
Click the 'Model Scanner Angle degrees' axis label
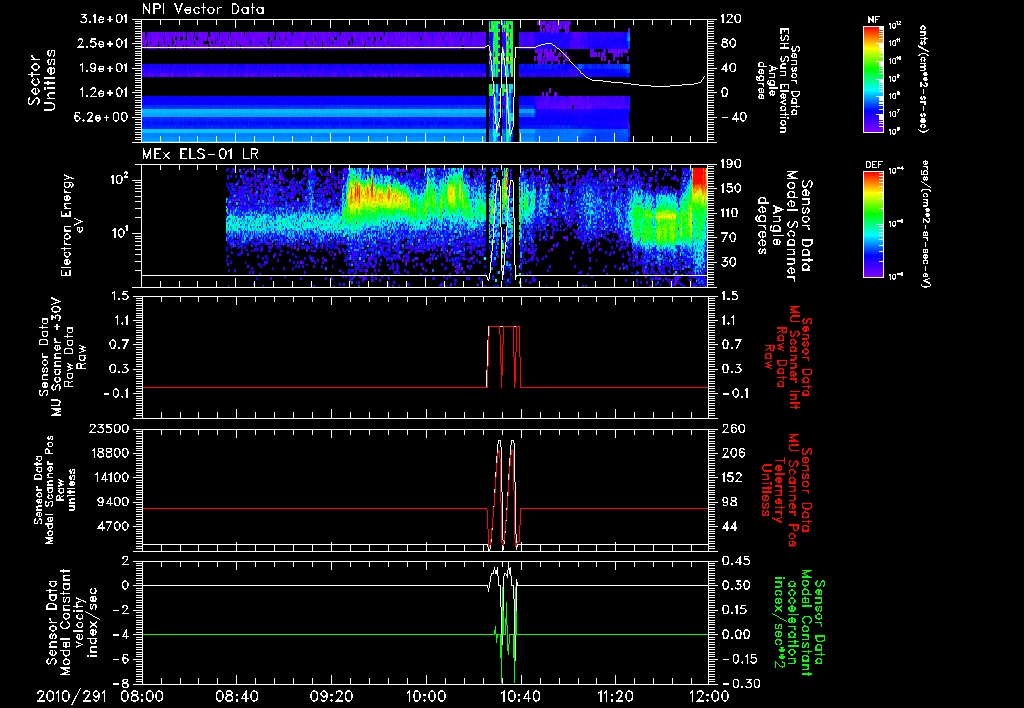[x=785, y=225]
